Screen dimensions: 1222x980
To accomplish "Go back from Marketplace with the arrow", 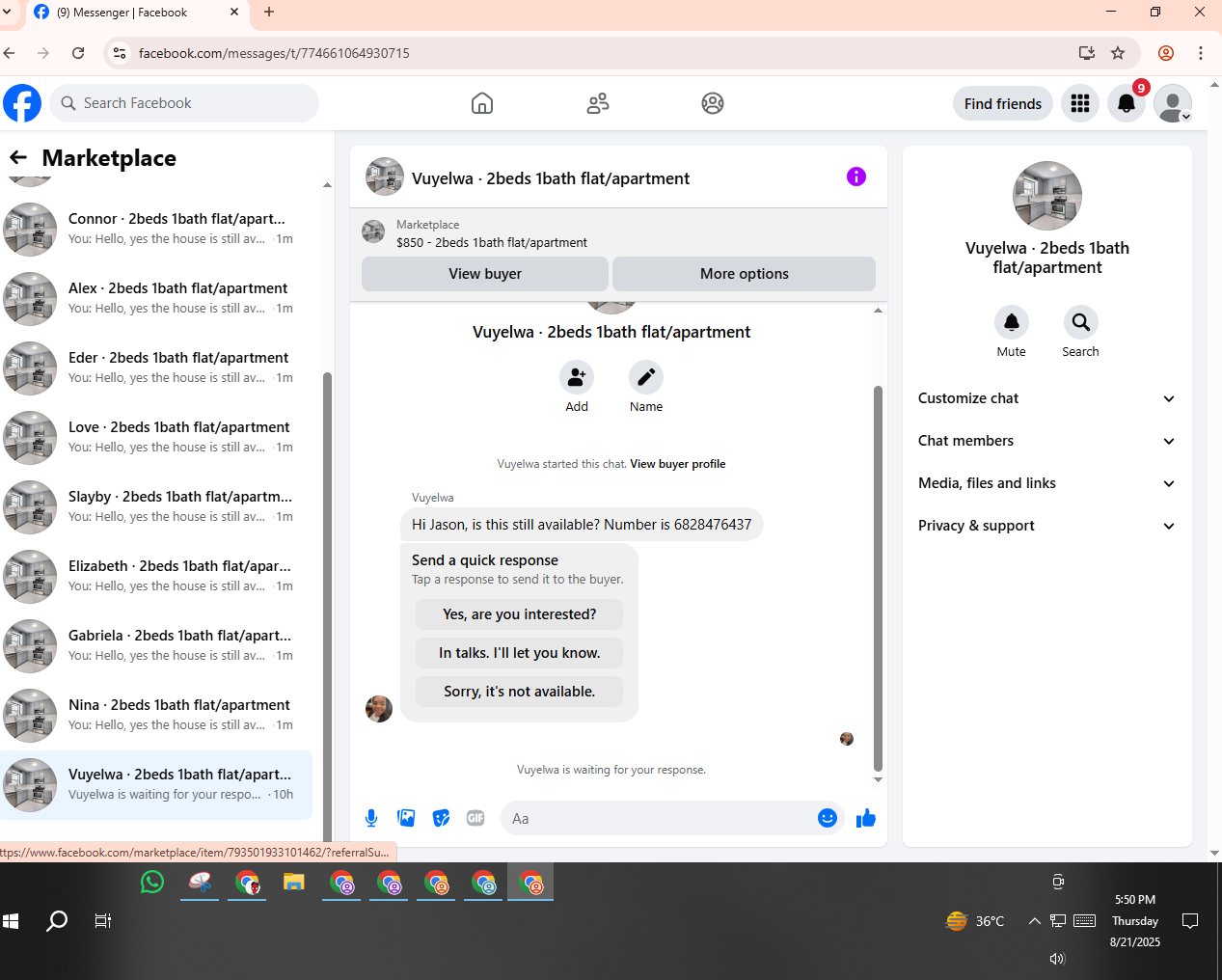I will (x=18, y=157).
